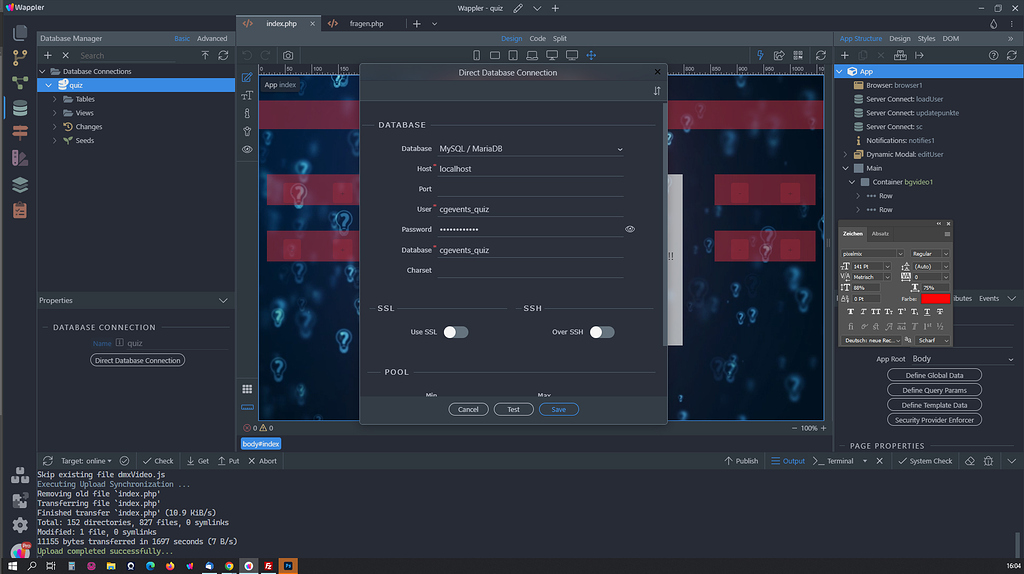
Task: Click the red Farbe color swatch
Action: click(x=935, y=298)
